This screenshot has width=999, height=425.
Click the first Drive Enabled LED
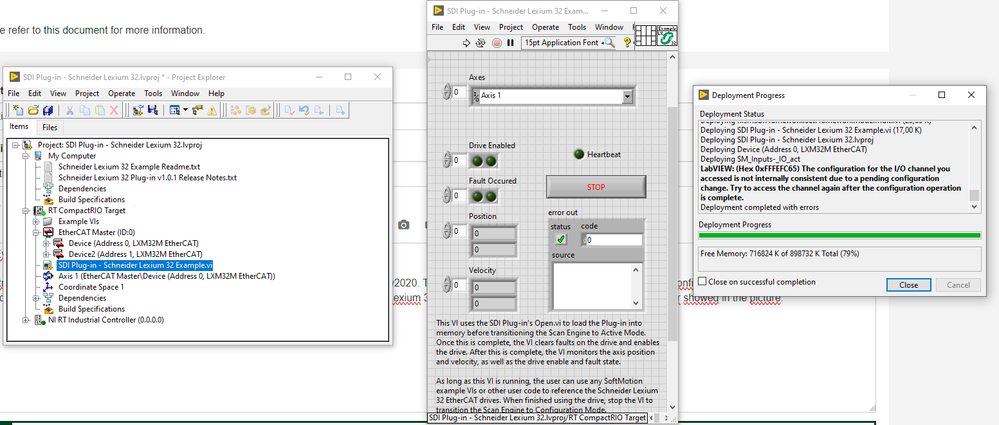point(477,161)
